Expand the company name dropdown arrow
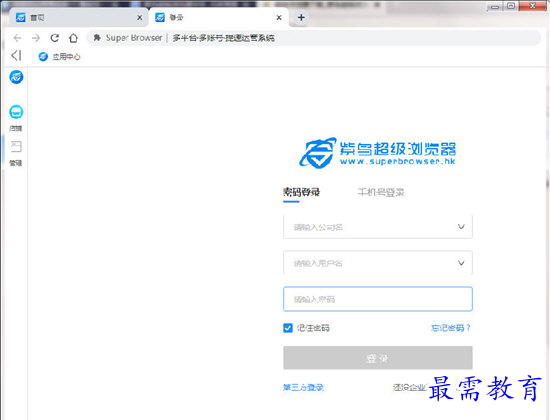550x420 pixels. click(461, 227)
